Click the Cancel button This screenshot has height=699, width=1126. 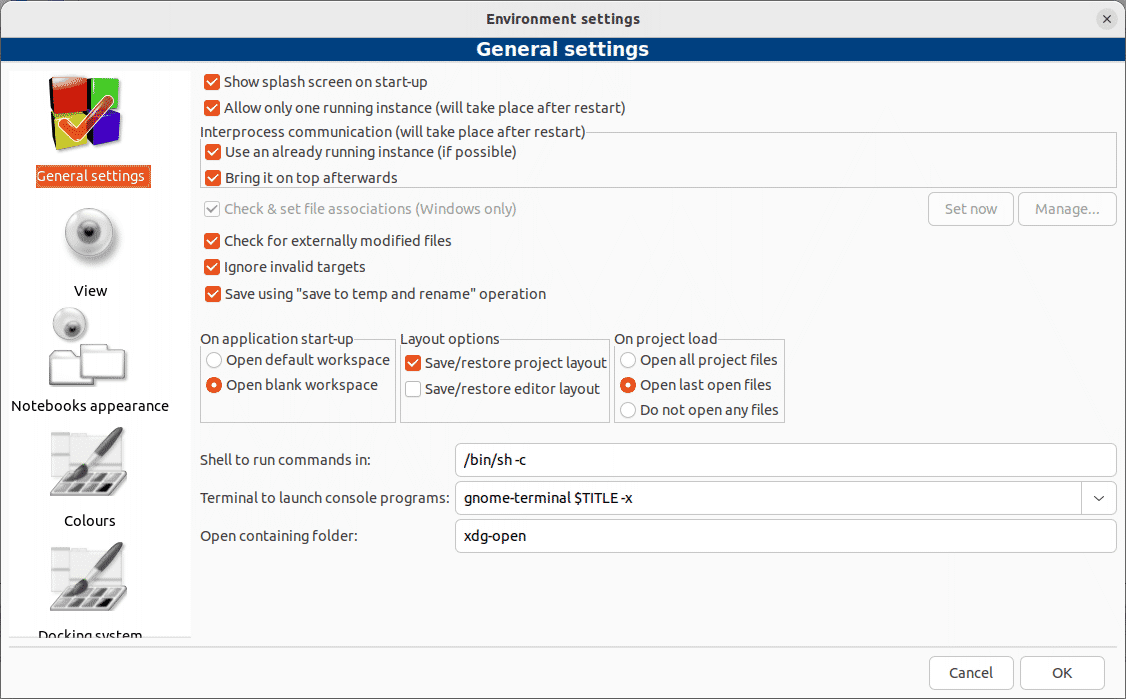click(971, 673)
